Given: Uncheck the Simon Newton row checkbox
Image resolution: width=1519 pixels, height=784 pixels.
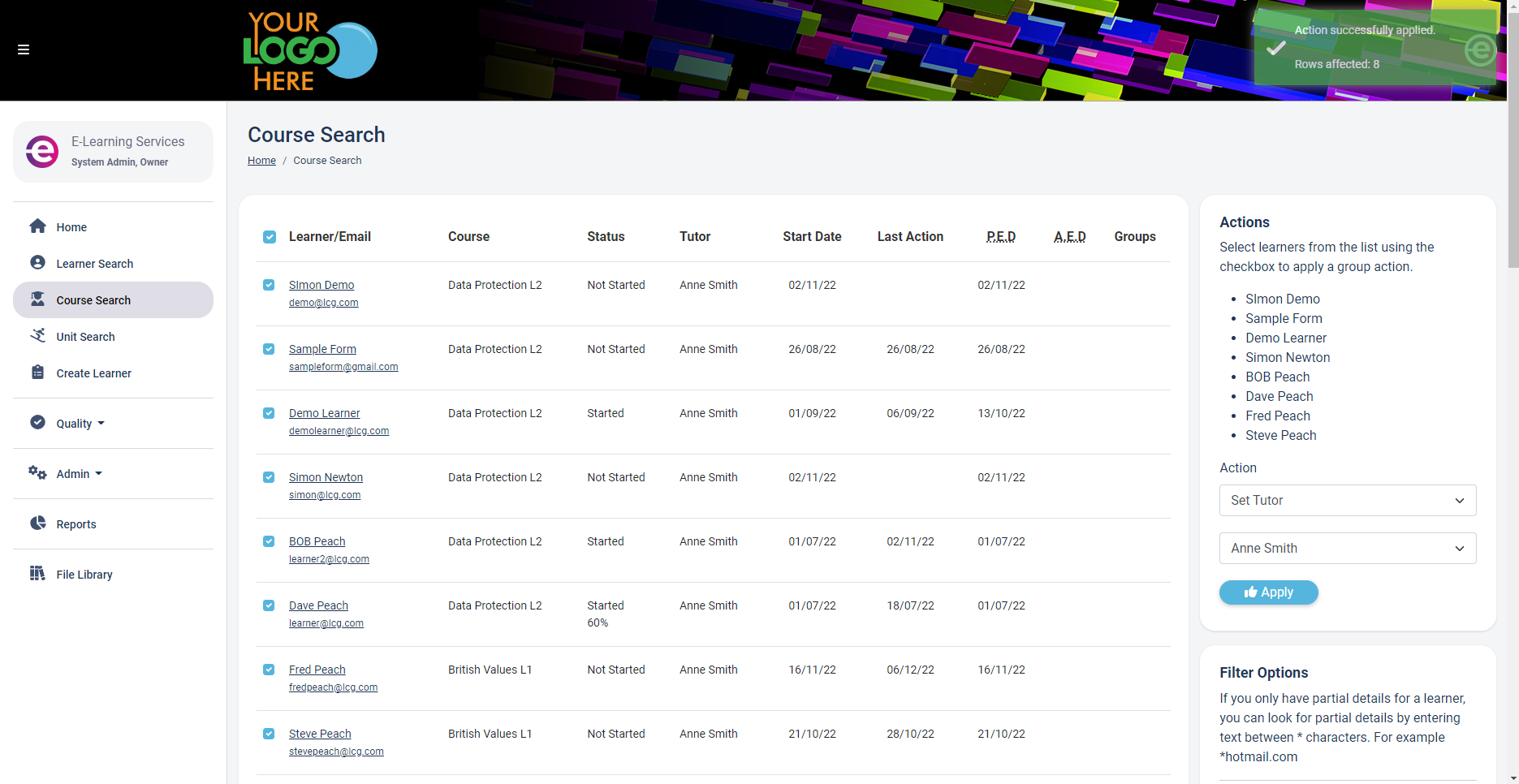Looking at the screenshot, I should (x=269, y=477).
